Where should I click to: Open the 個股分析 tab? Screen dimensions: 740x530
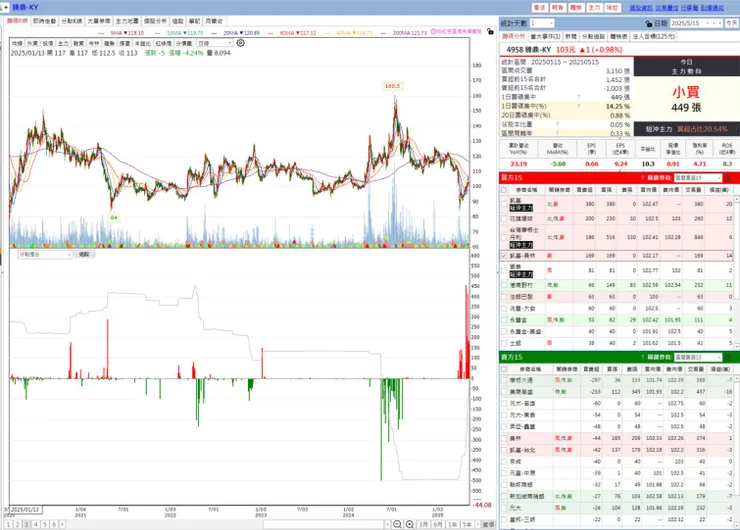155,21
